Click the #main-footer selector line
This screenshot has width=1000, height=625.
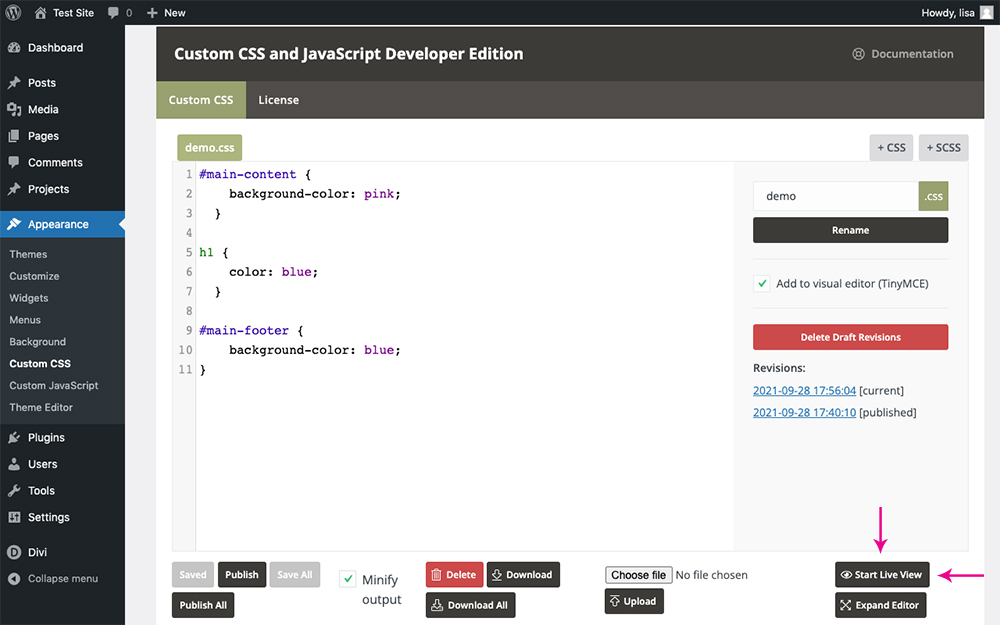(x=251, y=330)
